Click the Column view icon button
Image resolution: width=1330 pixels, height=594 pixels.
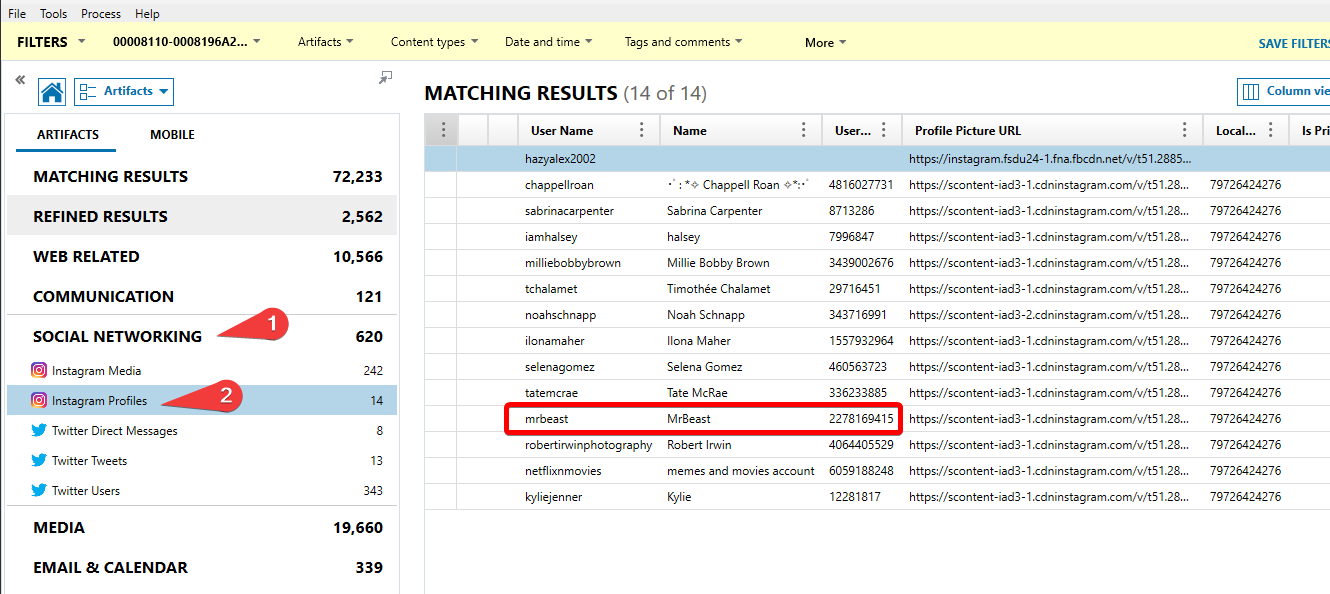[1284, 92]
